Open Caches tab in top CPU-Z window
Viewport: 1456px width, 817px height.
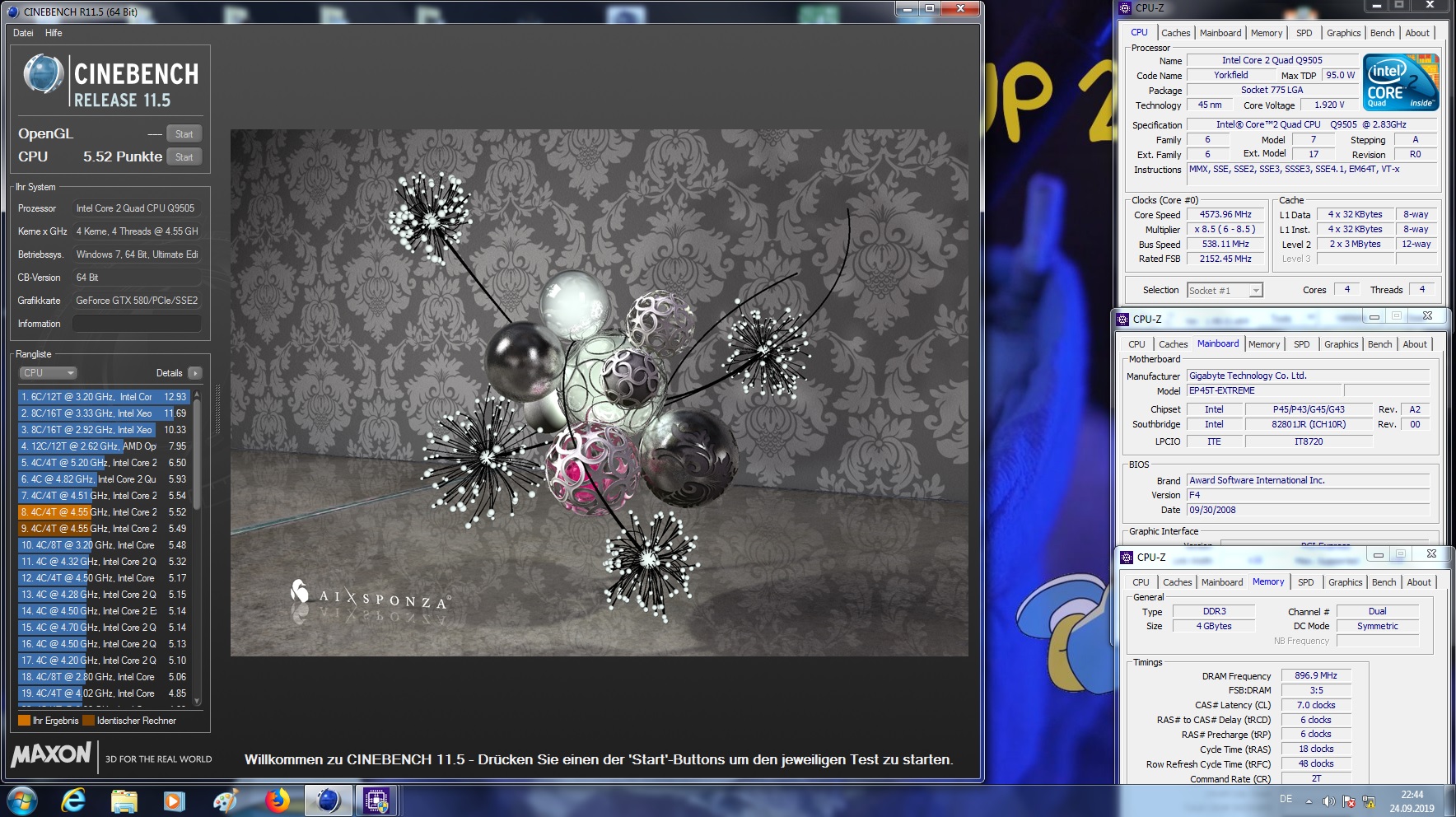tap(1175, 33)
